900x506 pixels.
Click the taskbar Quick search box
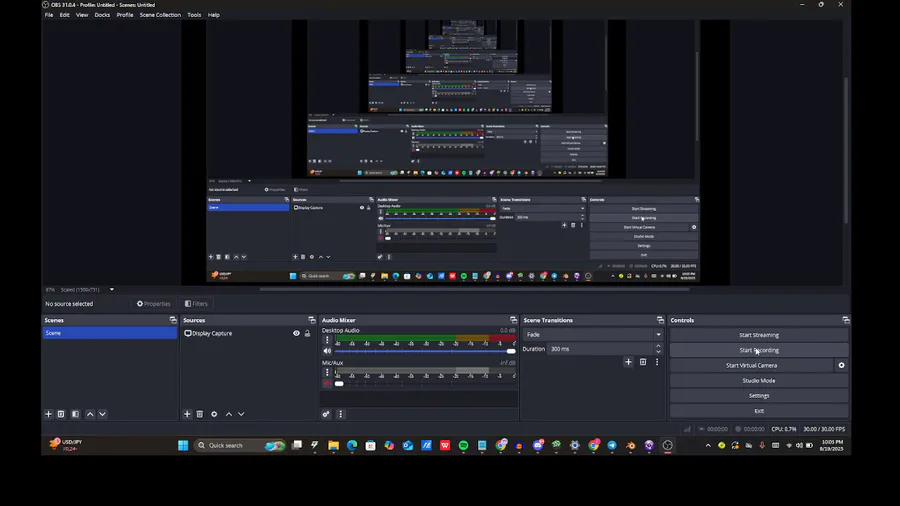click(241, 445)
